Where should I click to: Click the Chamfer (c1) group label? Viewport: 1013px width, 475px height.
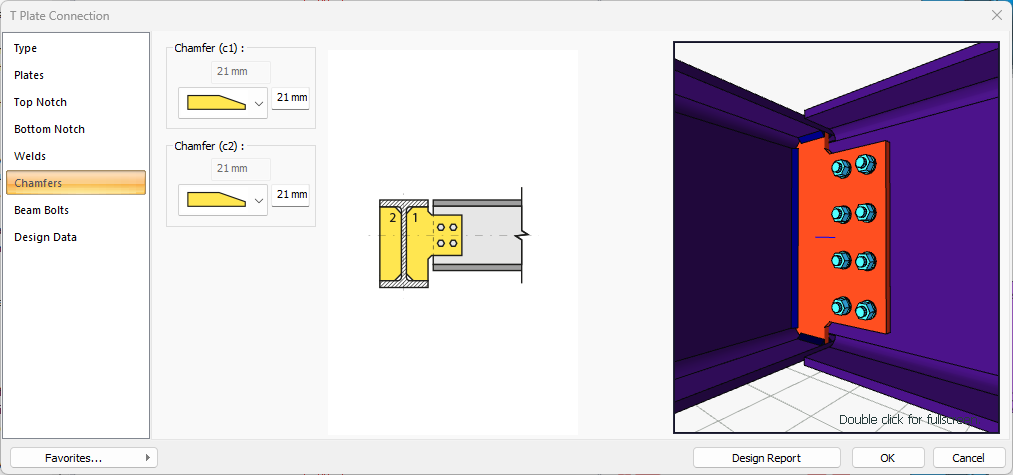tap(209, 48)
